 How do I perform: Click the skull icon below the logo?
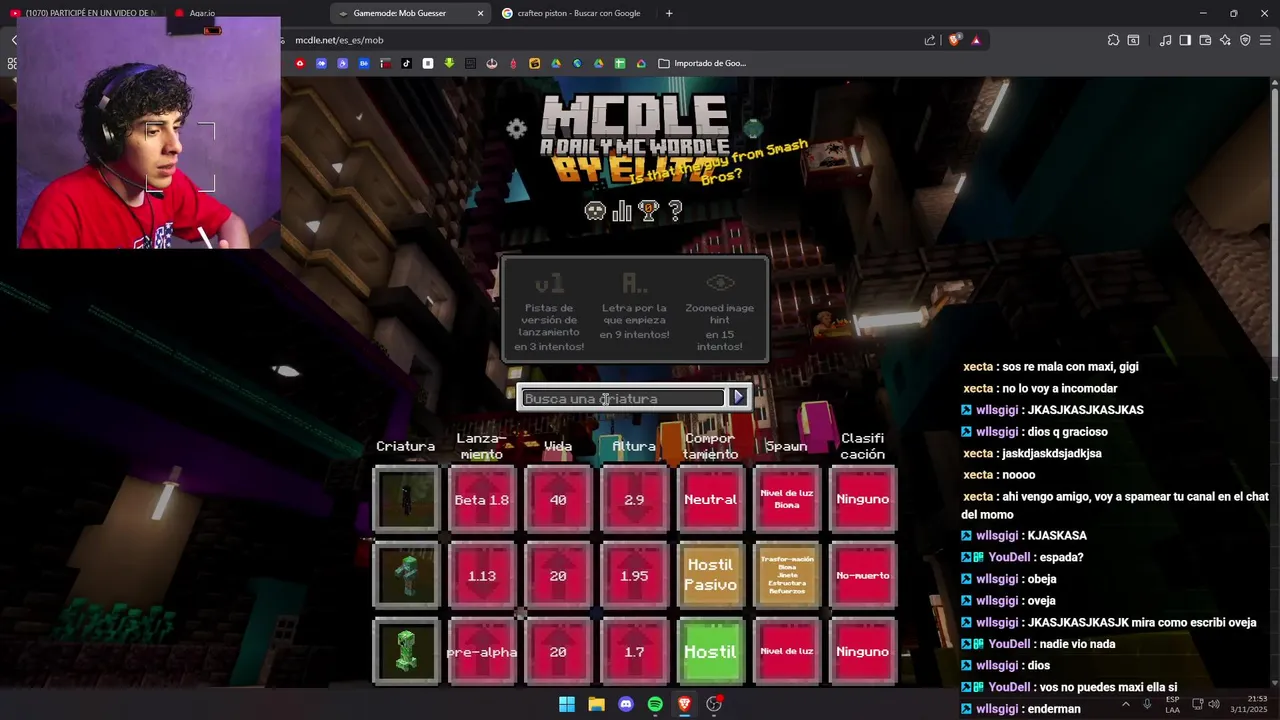[x=595, y=211]
